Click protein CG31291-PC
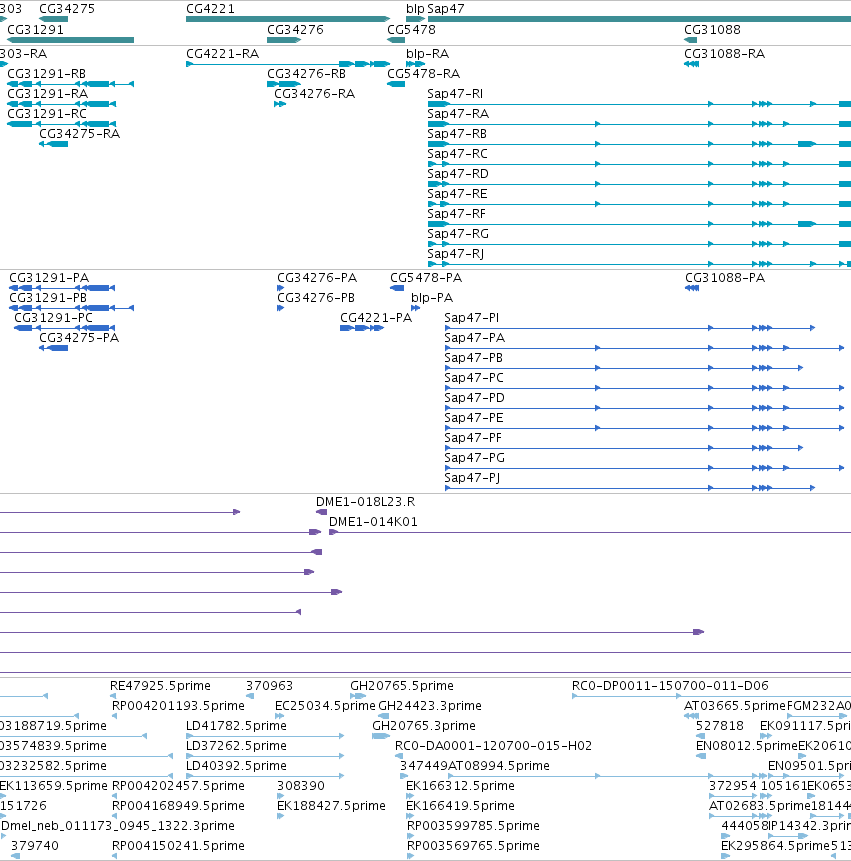The height and width of the screenshot is (861, 851). [x=53, y=318]
